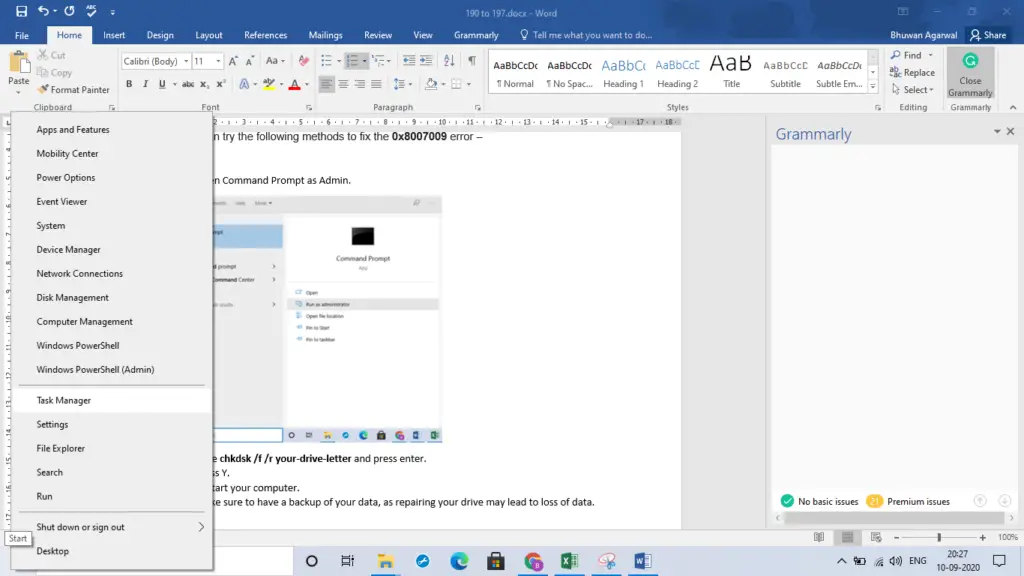Viewport: 1024px width, 576px height.
Task: Apply superscript formatting
Action: (x=221, y=84)
